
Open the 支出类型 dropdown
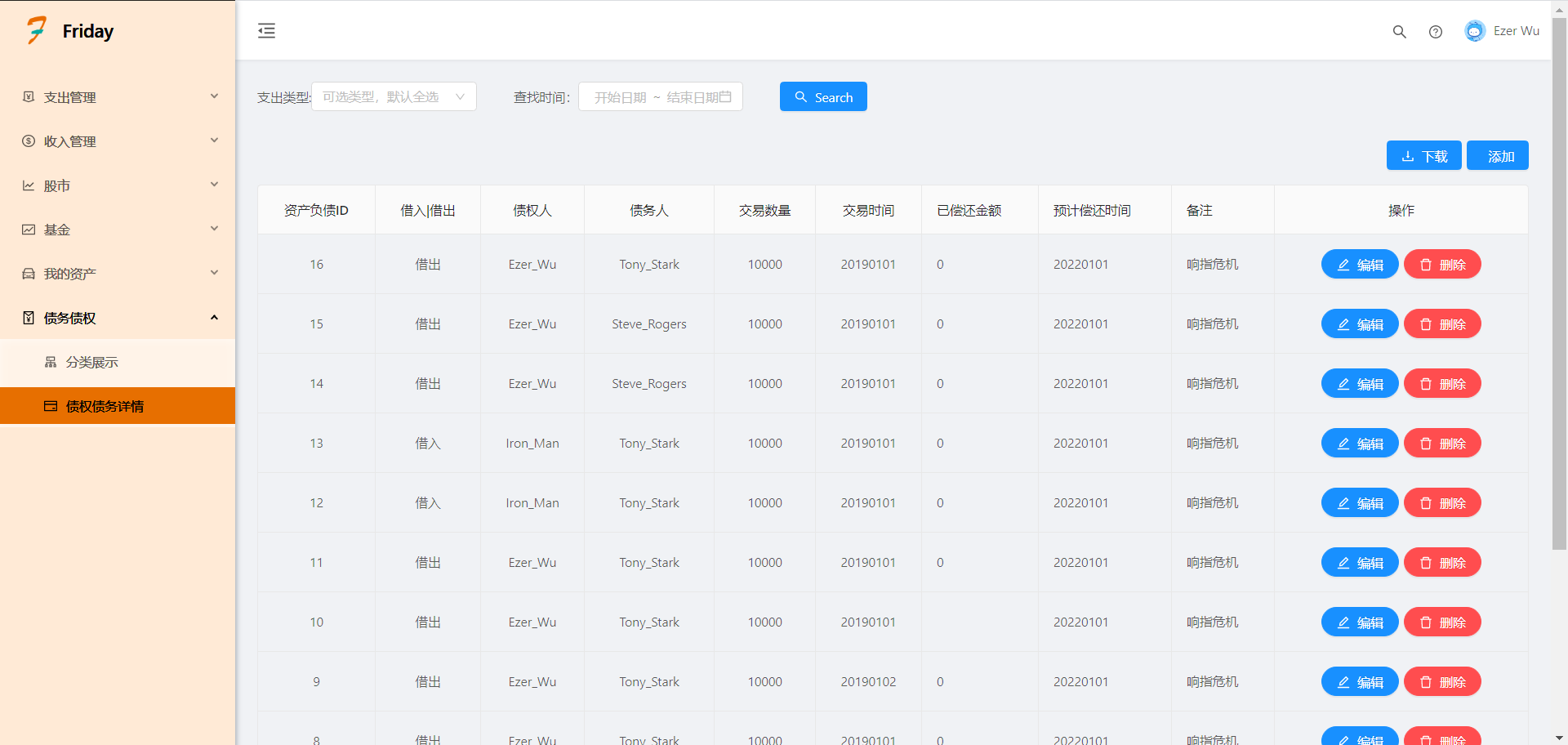394,96
